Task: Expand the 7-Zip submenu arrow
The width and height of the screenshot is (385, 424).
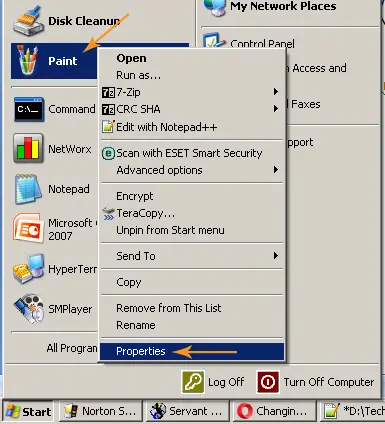Action: click(x=276, y=92)
